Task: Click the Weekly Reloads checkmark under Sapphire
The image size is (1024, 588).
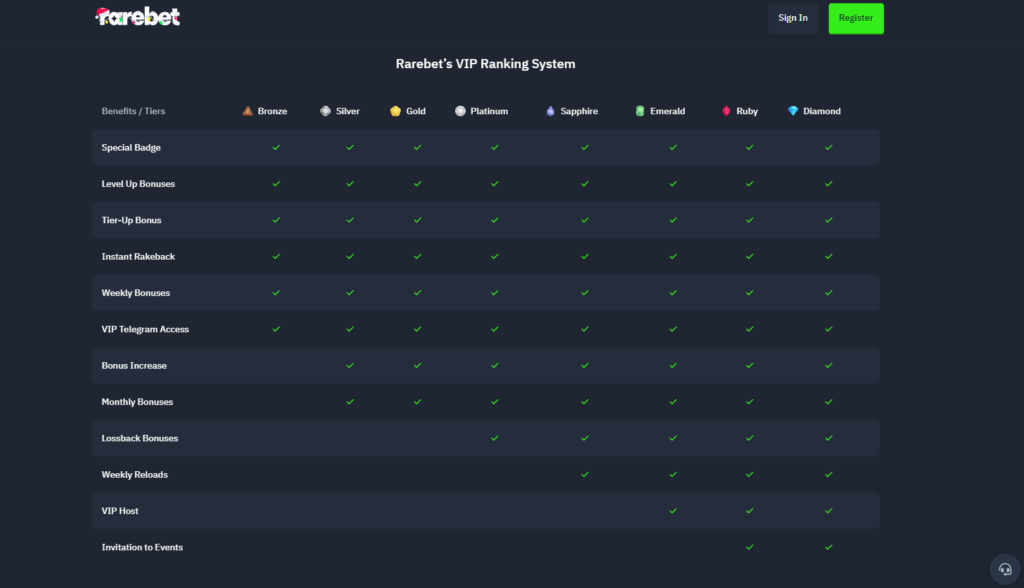Action: pos(584,475)
